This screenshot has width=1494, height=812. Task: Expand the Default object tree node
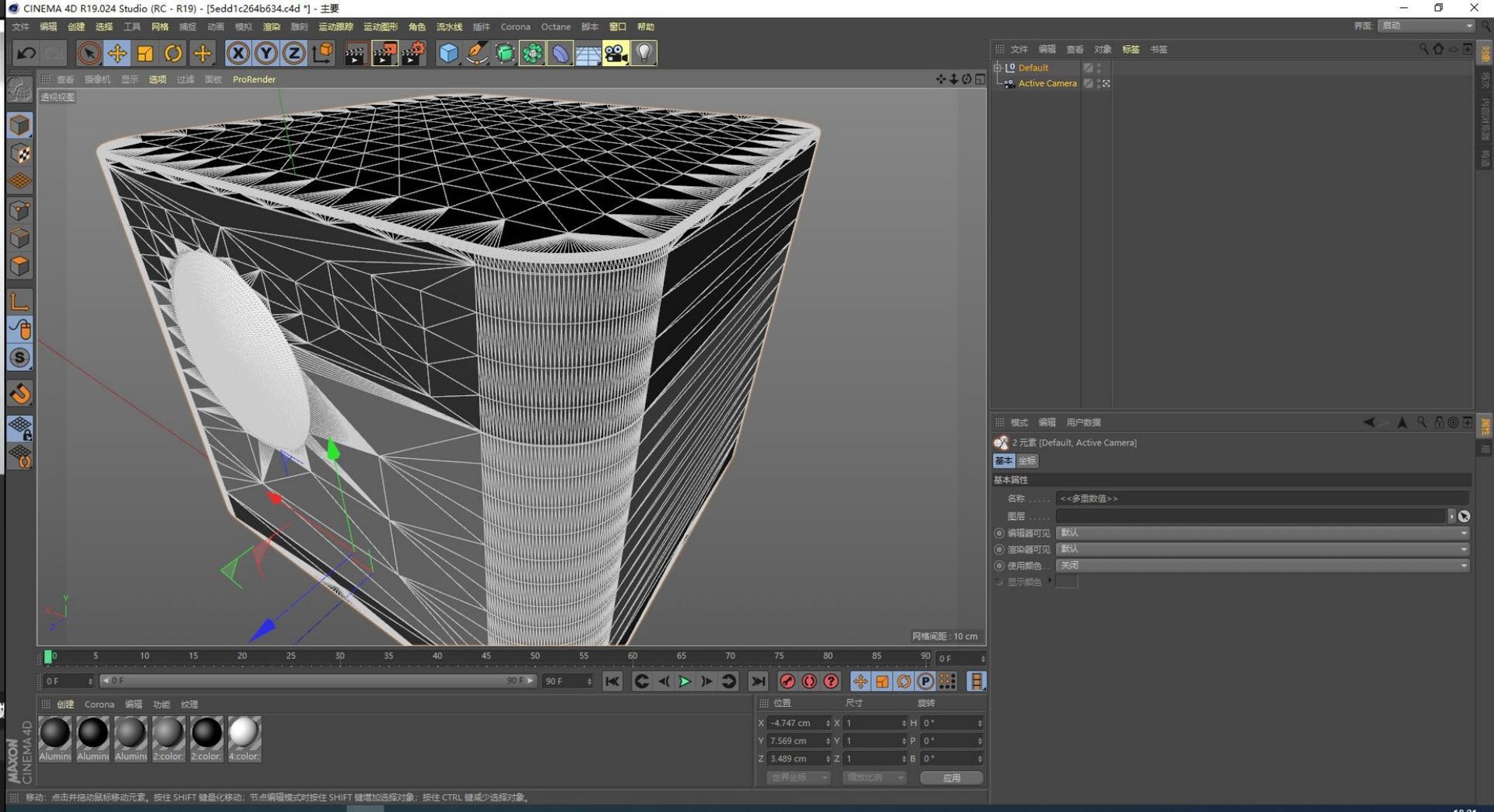coord(998,68)
